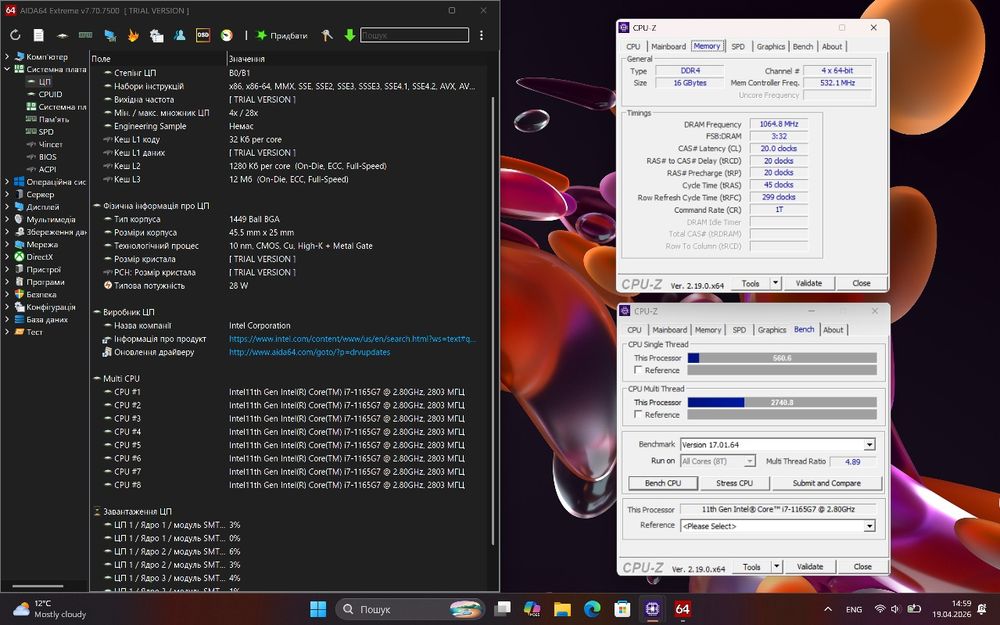Click the Windows taskbar Пошук search box
The width and height of the screenshot is (1000, 625).
[x=409, y=609]
